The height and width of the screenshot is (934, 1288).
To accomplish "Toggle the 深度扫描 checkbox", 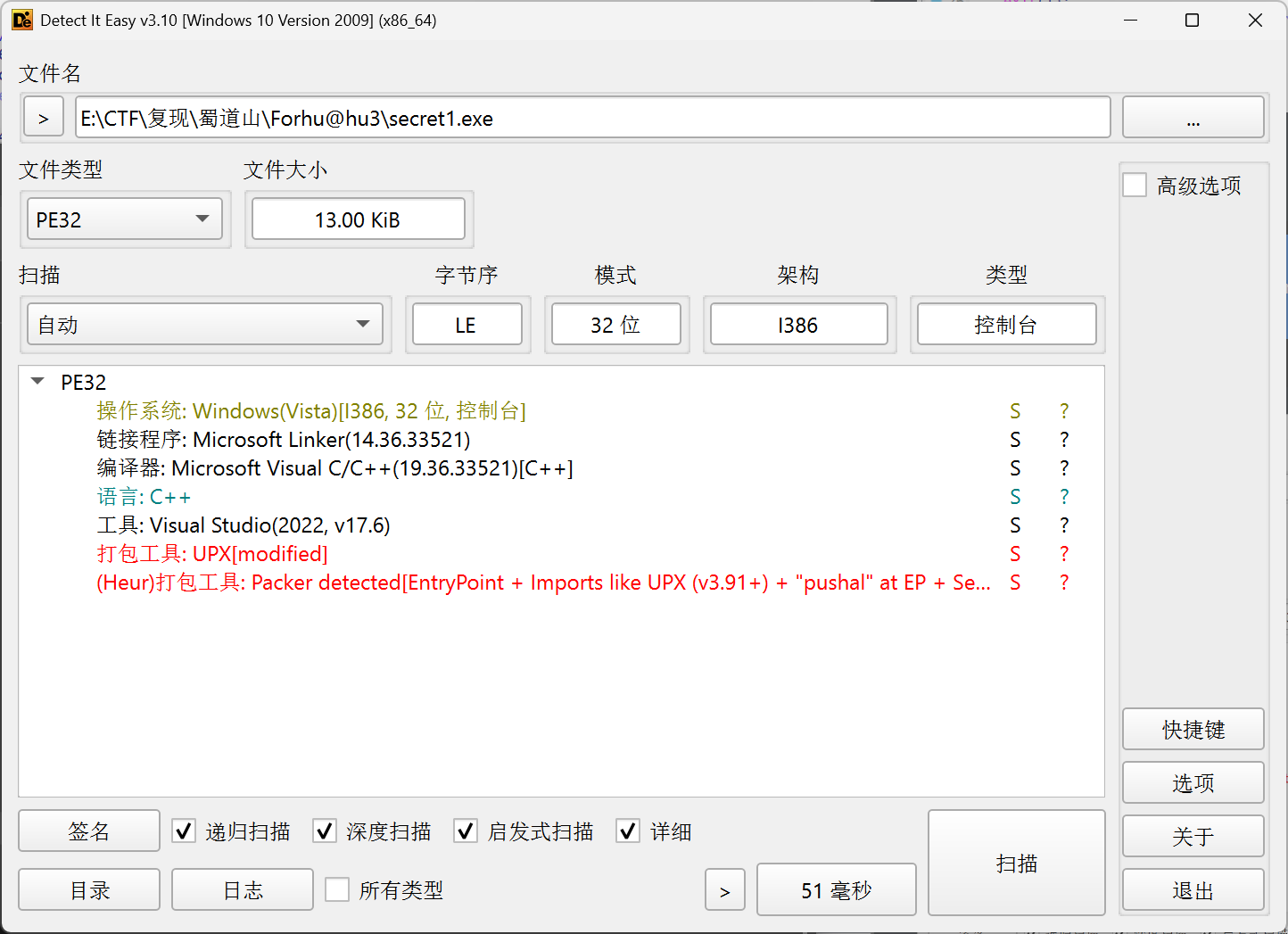I will tap(325, 831).
